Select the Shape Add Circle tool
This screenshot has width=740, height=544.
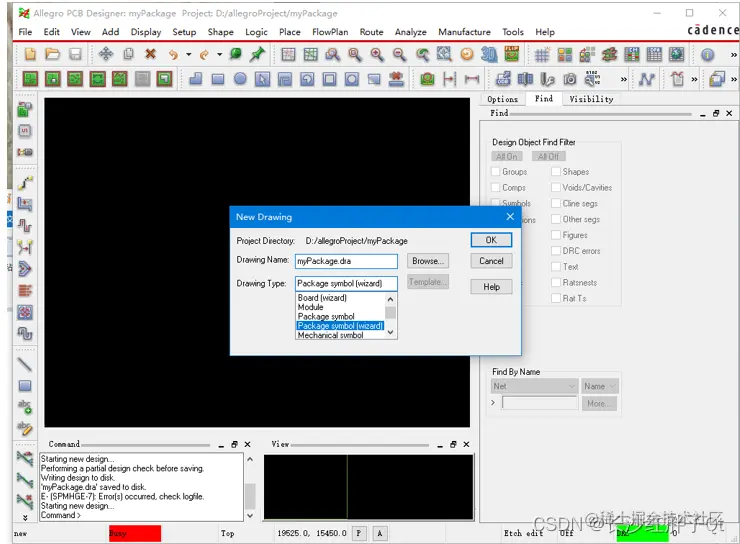click(240, 79)
